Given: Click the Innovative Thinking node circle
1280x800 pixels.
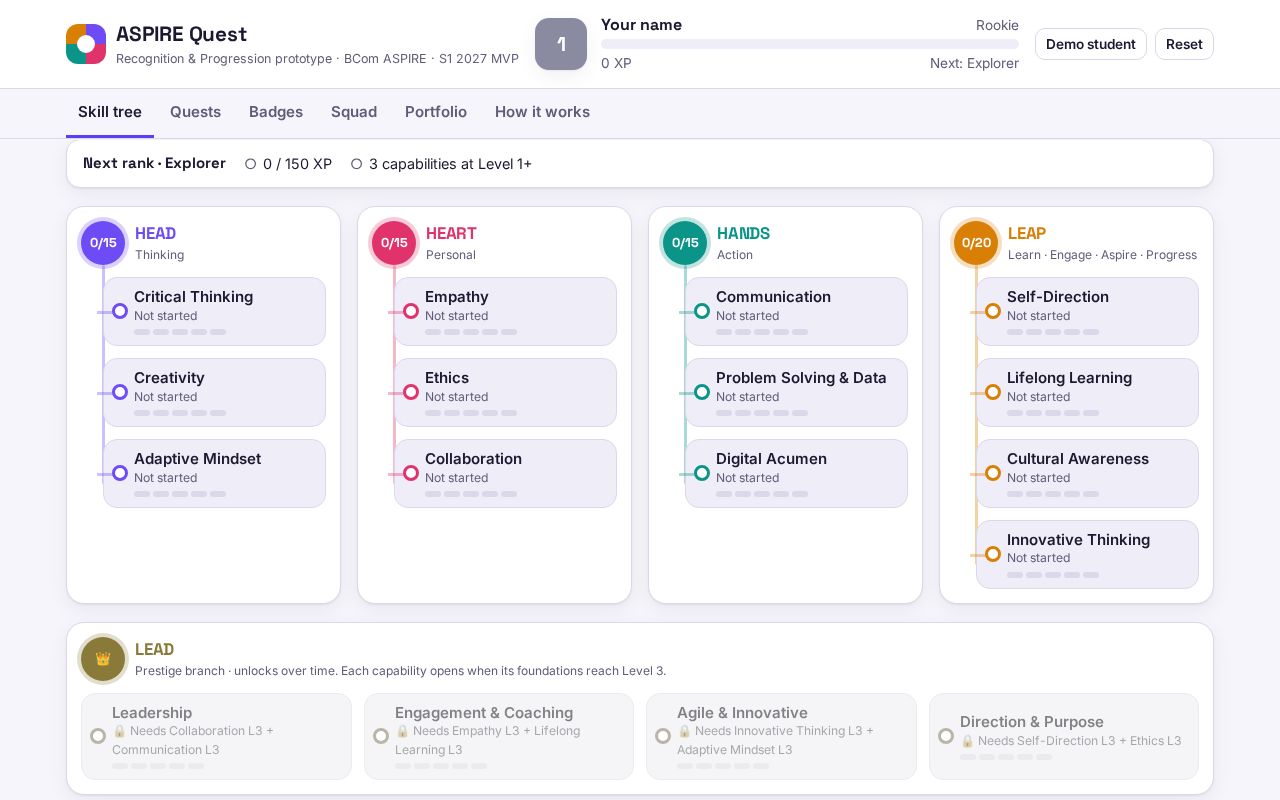Looking at the screenshot, I should tap(993, 554).
